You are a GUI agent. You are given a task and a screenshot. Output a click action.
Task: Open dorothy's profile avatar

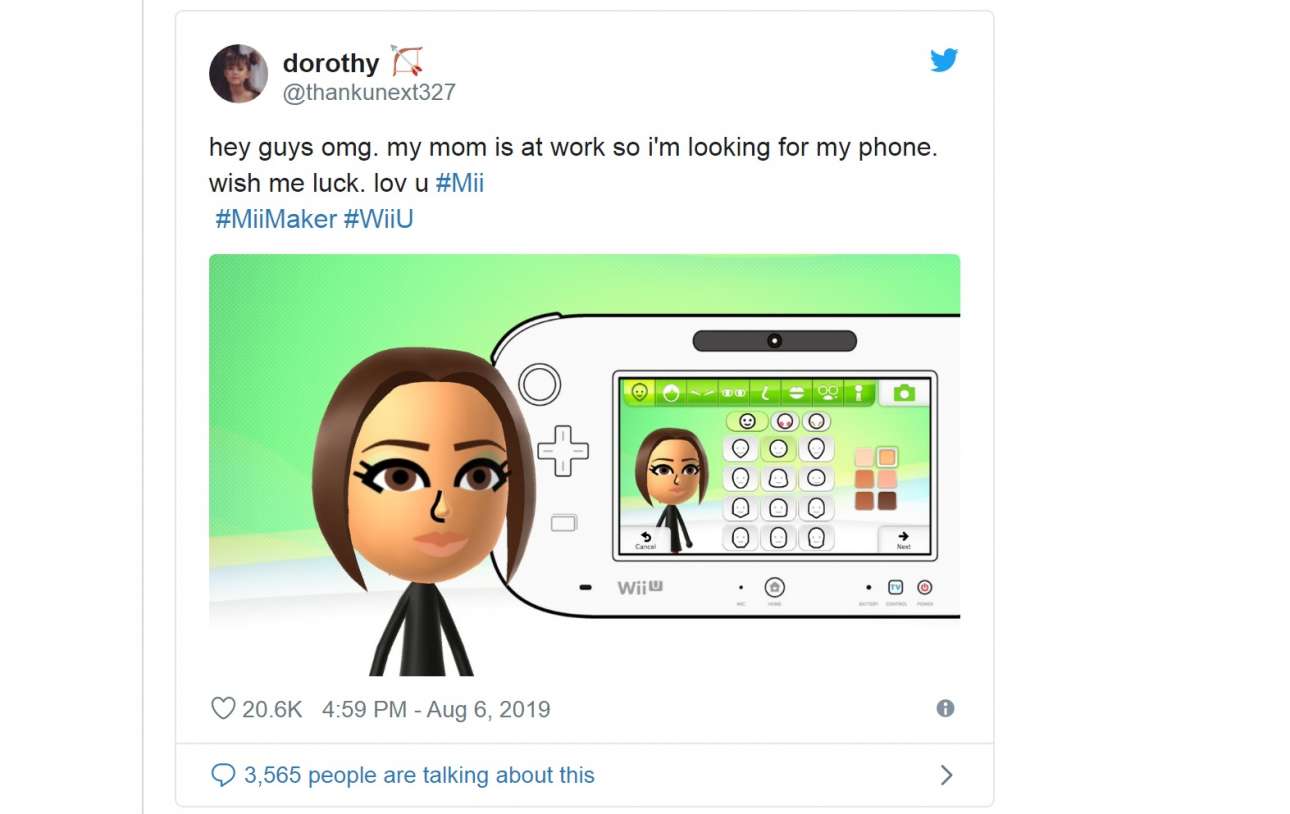(238, 73)
